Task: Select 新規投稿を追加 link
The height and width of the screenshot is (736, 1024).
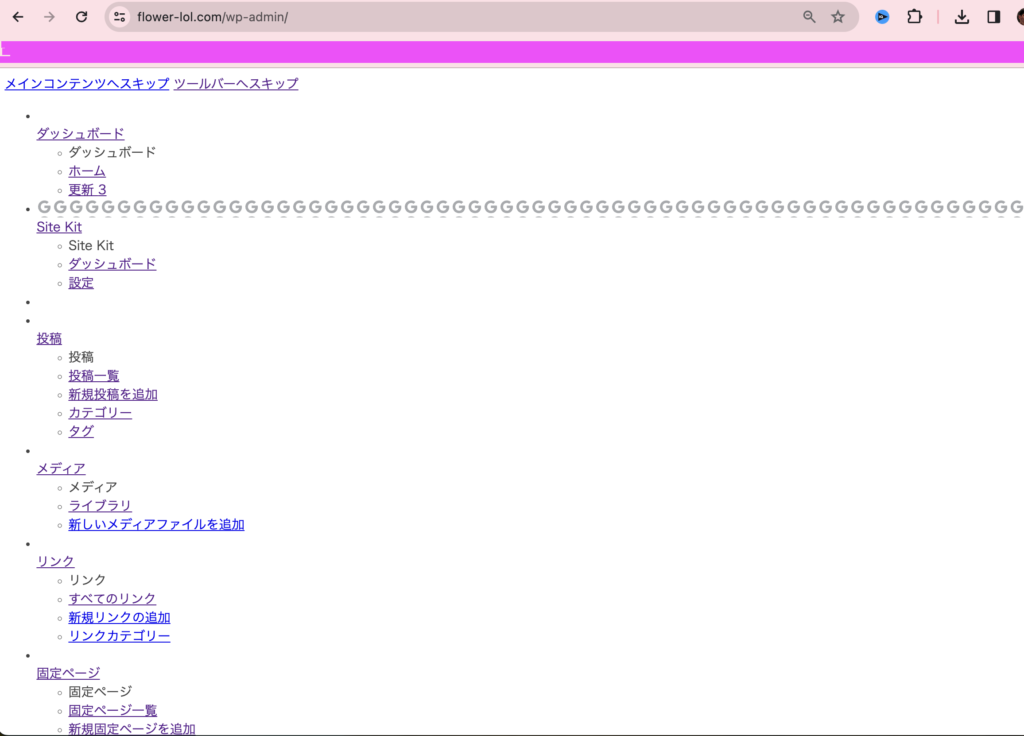Action: tap(113, 394)
